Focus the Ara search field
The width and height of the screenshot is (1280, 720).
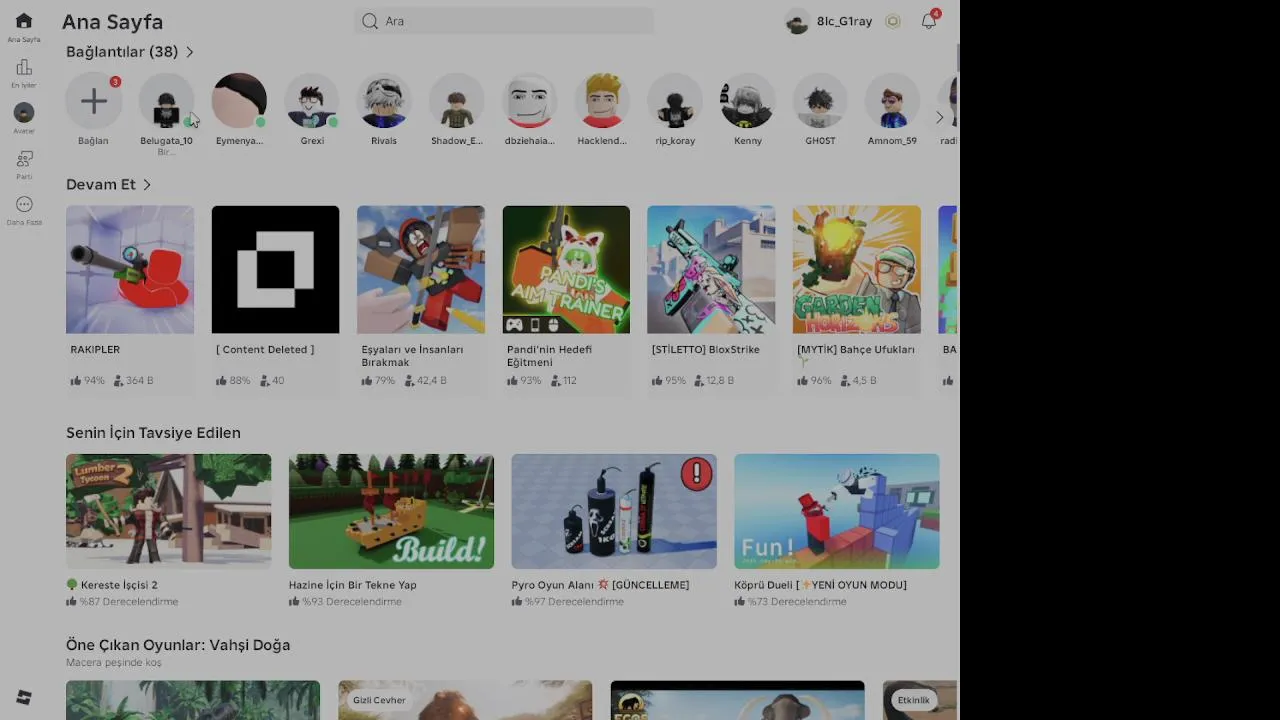point(504,21)
